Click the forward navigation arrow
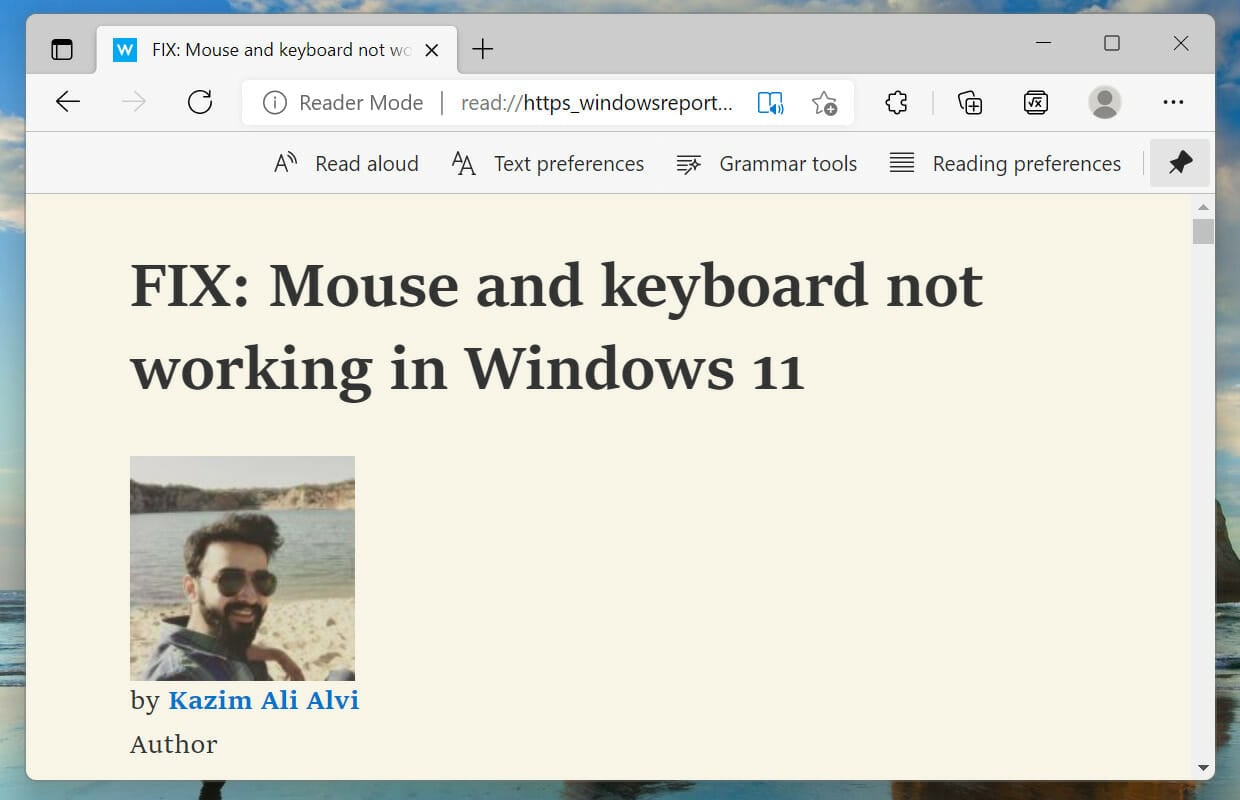Screen dimensions: 1240x800 pyautogui.click(x=134, y=102)
